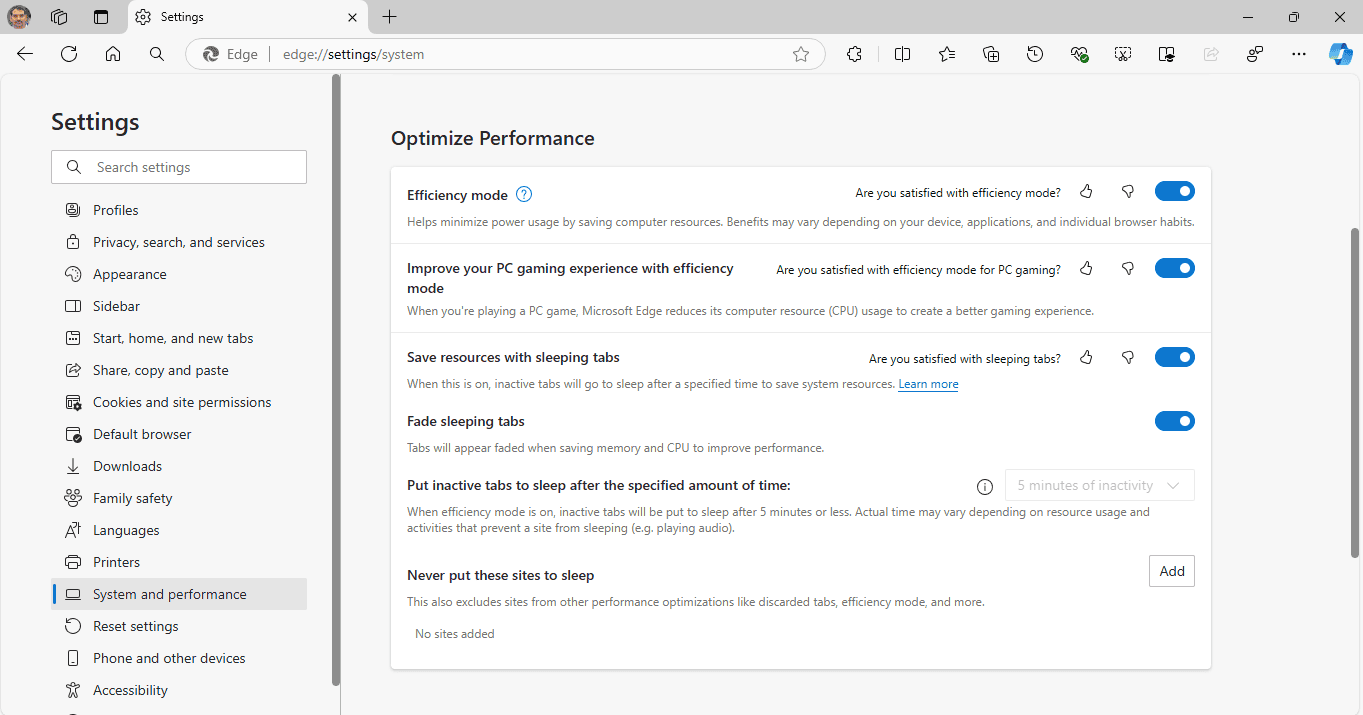Open the user profile avatar
The image size is (1363, 715).
coord(19,17)
